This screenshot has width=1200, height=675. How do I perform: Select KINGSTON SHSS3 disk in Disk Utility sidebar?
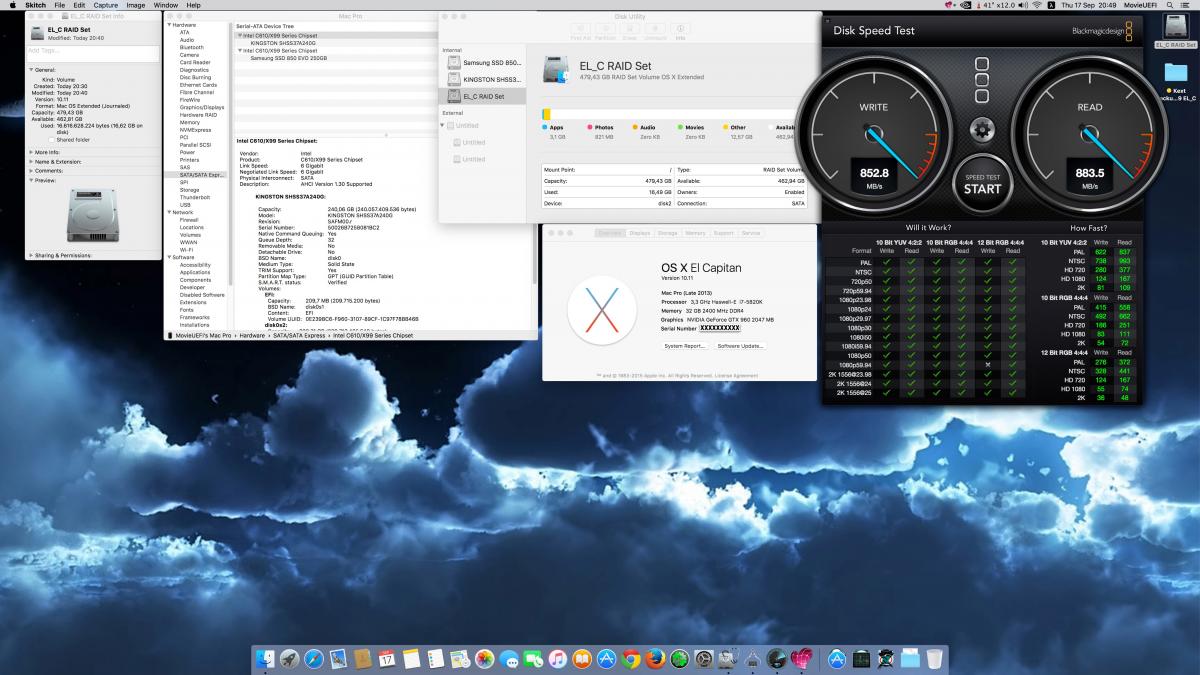(x=483, y=79)
